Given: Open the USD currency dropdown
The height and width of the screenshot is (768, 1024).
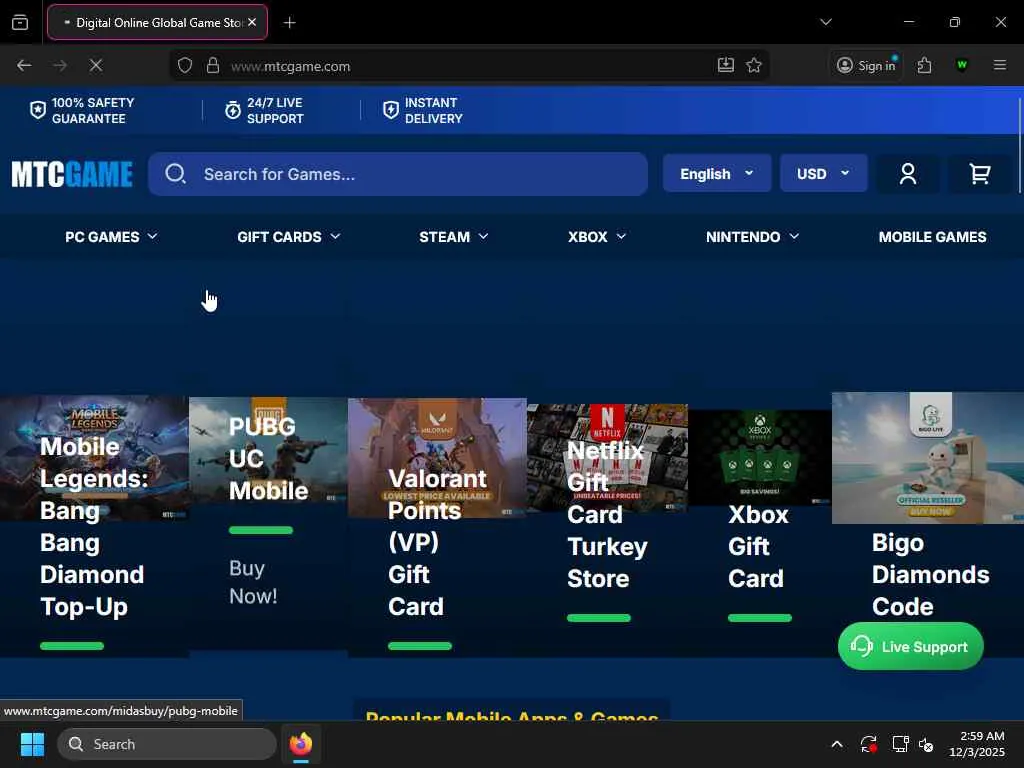Looking at the screenshot, I should pos(823,174).
